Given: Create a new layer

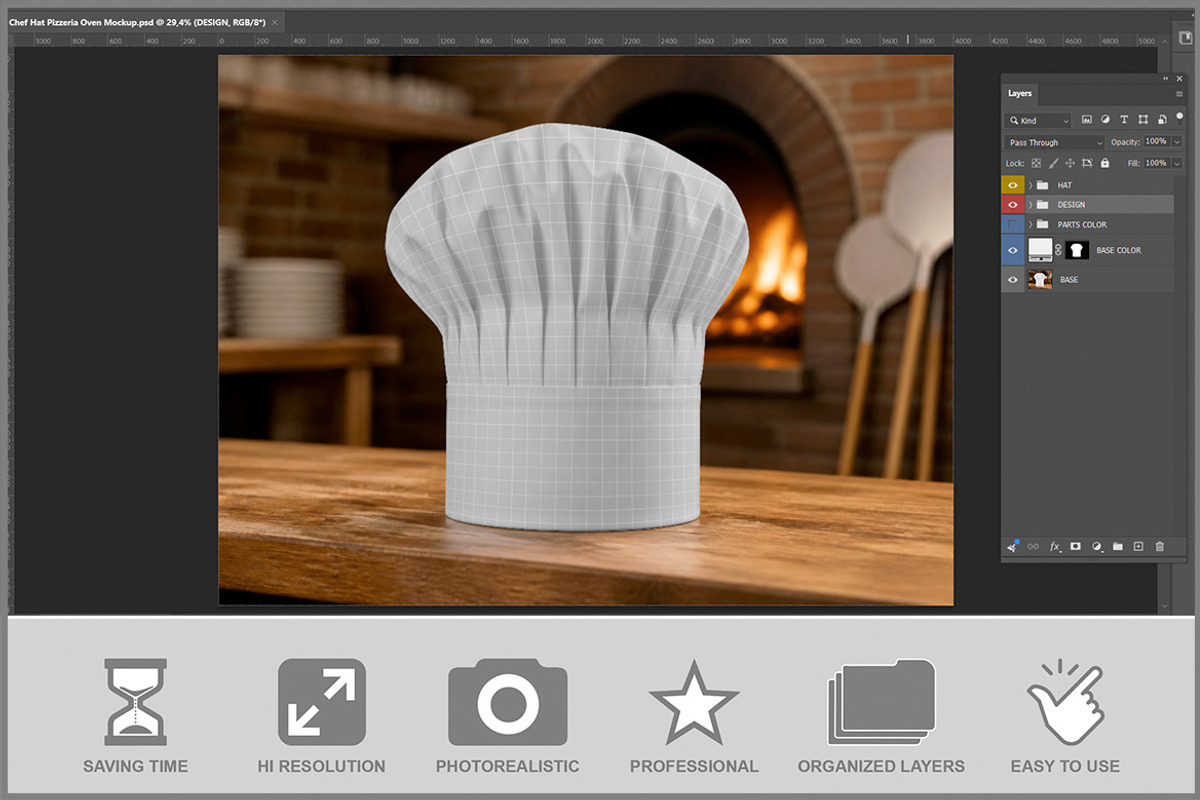Looking at the screenshot, I should click(x=1138, y=547).
